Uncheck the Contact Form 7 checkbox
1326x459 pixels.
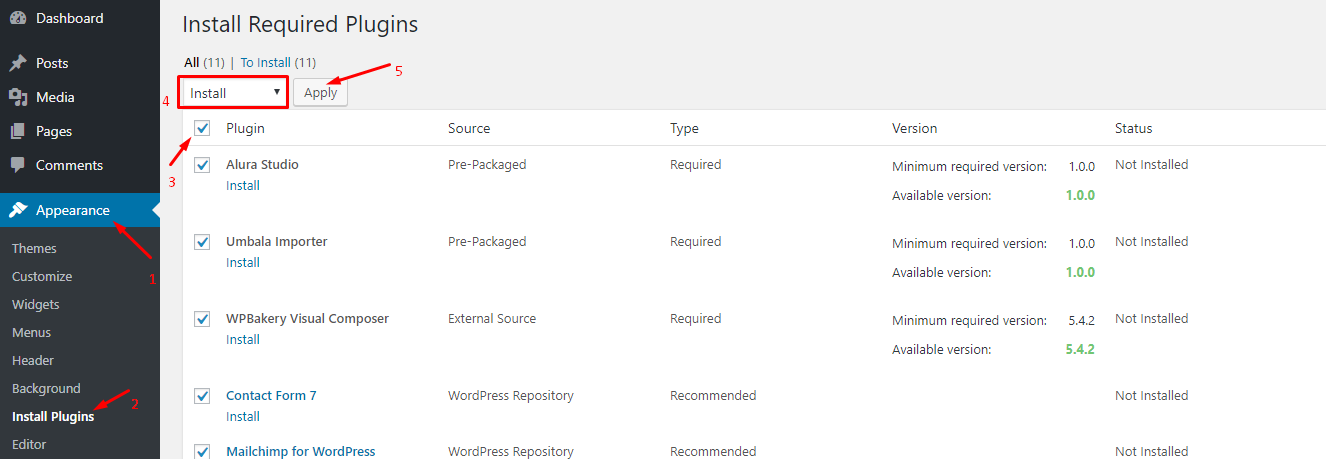203,396
